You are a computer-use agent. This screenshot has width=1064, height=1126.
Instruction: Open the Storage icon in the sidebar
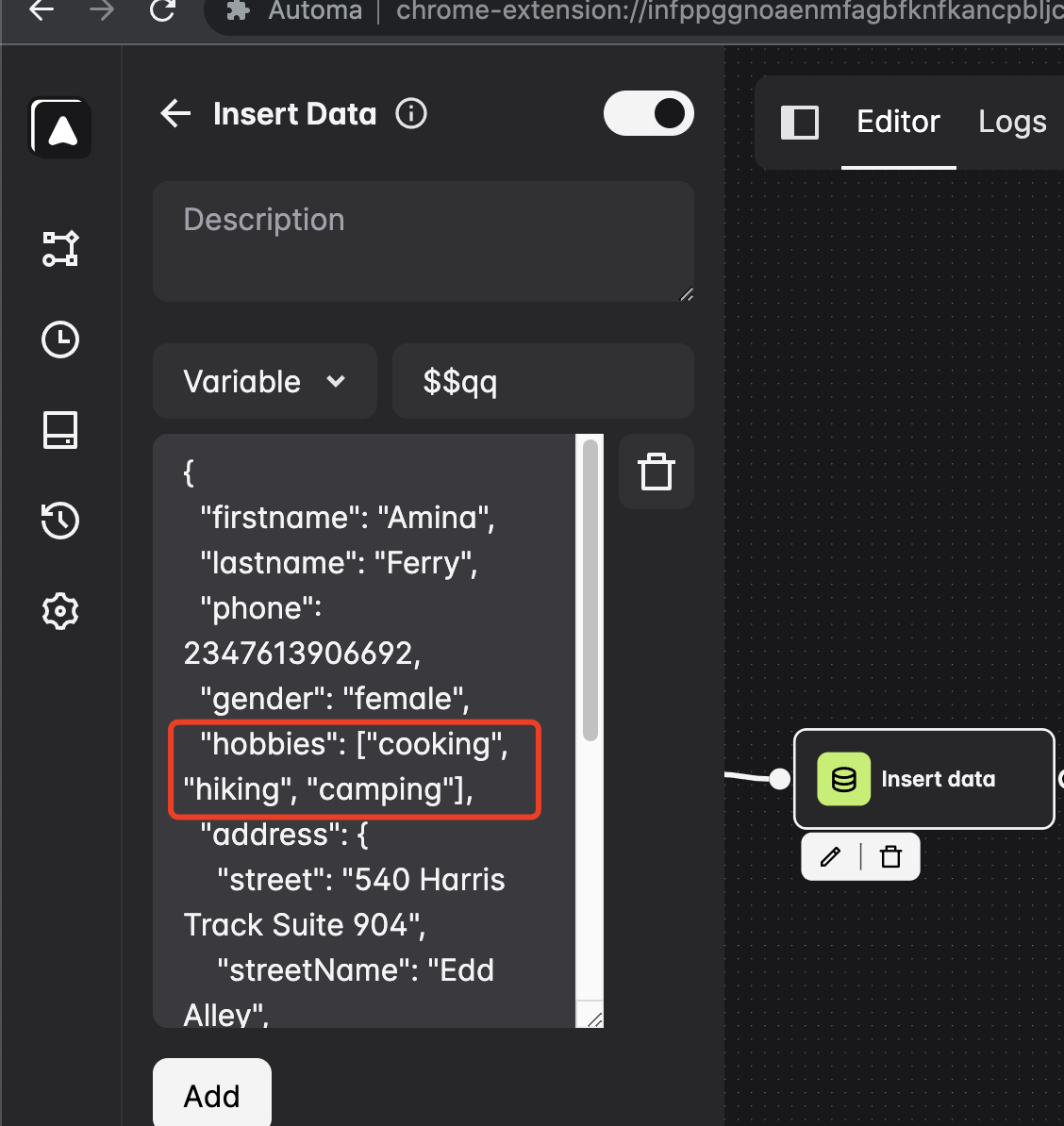[x=60, y=431]
